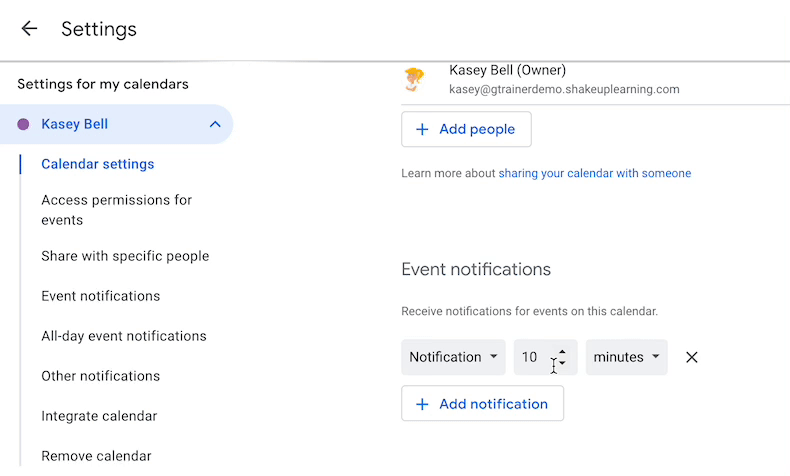
Task: Increase notification time with up arrow
Action: coord(562,351)
